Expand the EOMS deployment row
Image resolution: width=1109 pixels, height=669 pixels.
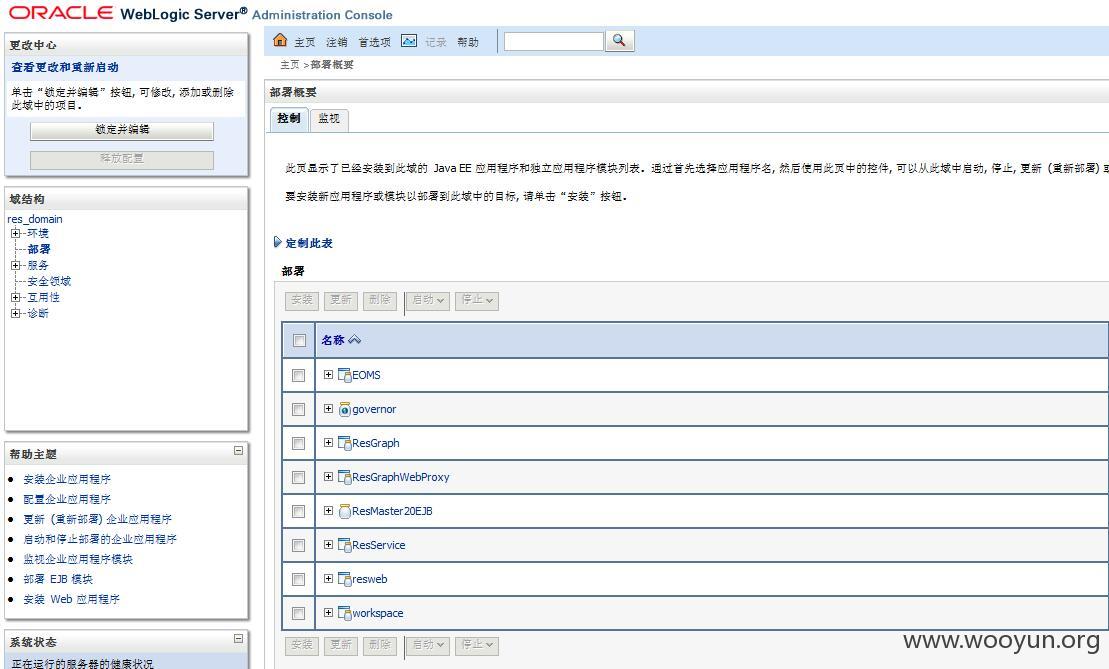point(328,374)
